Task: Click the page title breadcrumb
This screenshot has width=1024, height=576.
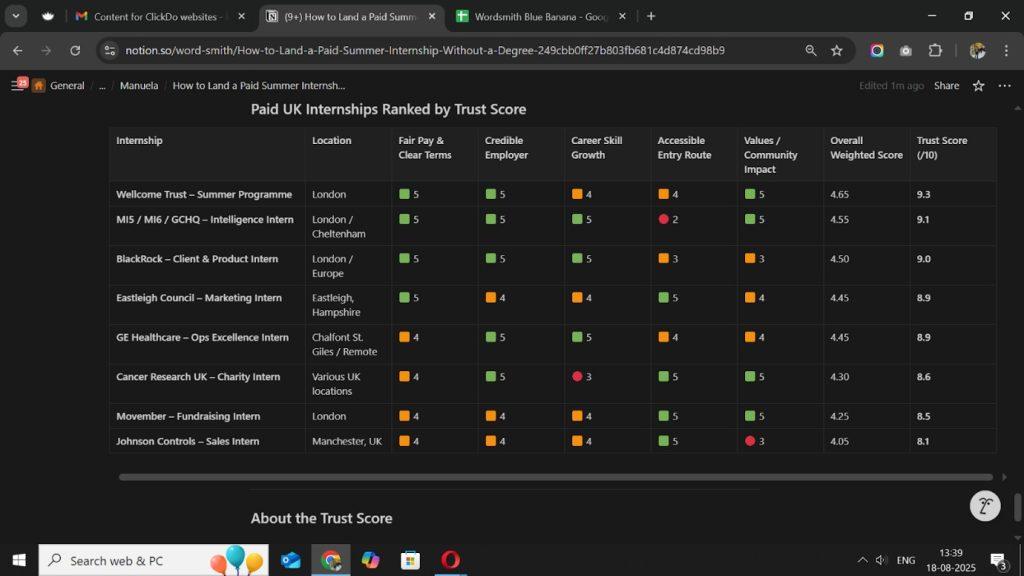Action: (x=259, y=86)
